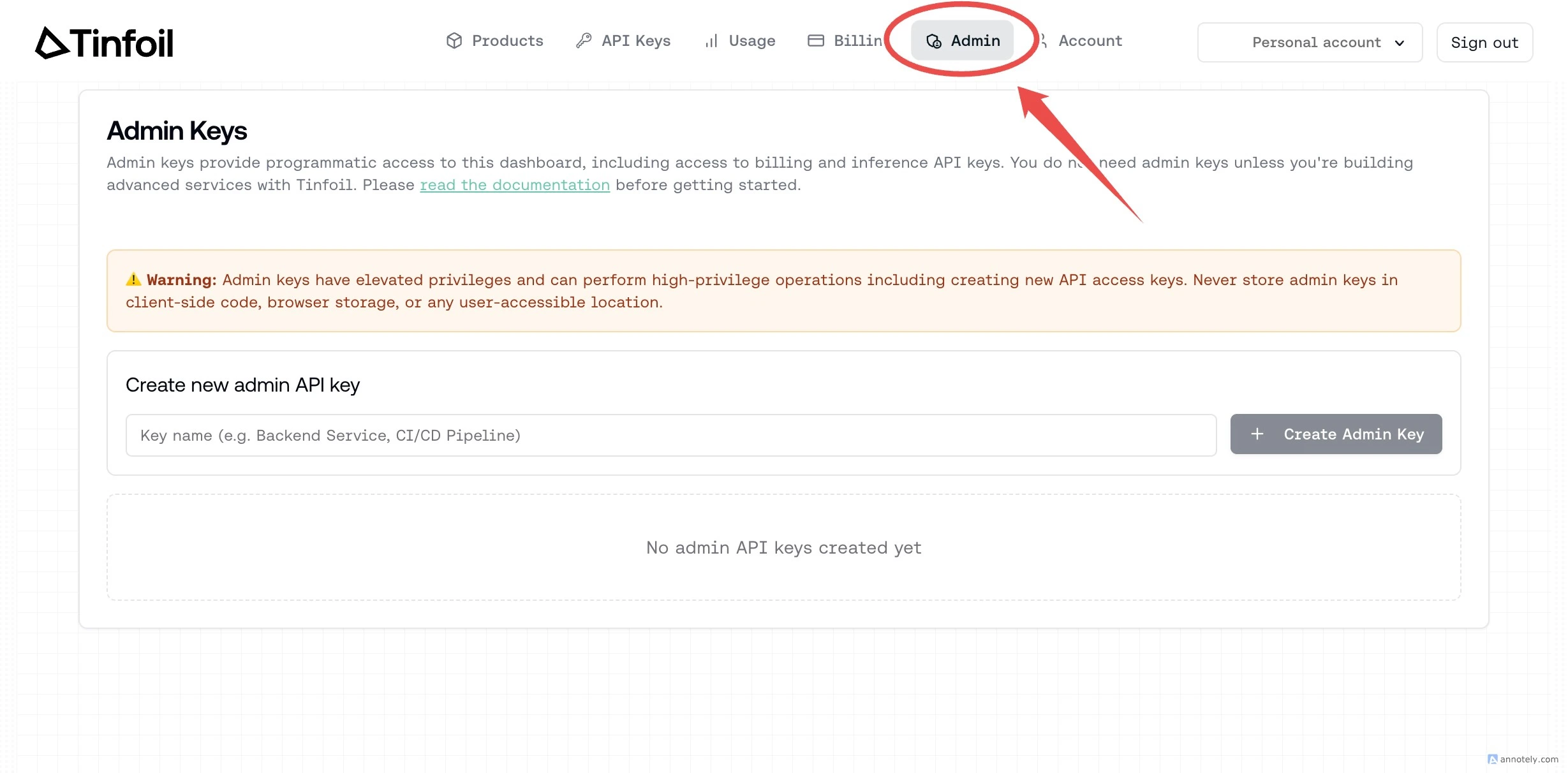Go to the API Keys tab
This screenshot has width=1568, height=773.
(623, 41)
